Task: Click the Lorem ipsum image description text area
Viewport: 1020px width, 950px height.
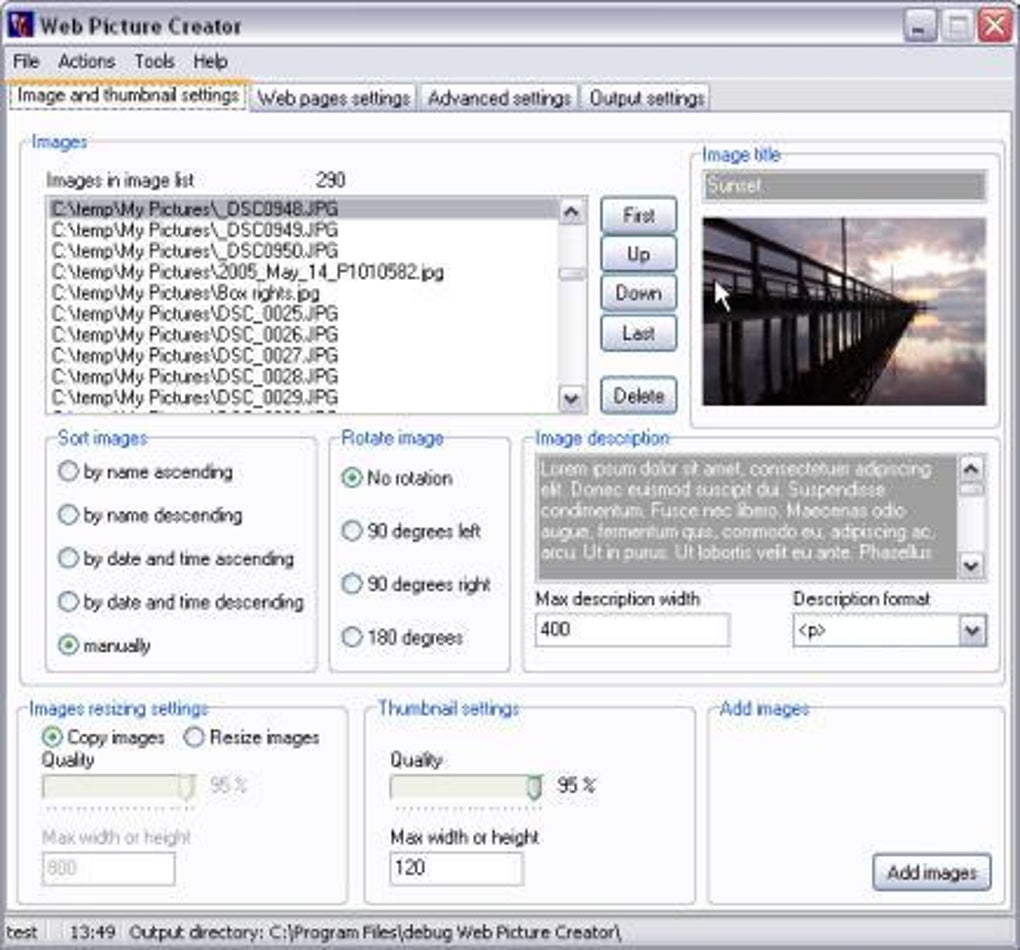Action: click(x=747, y=517)
